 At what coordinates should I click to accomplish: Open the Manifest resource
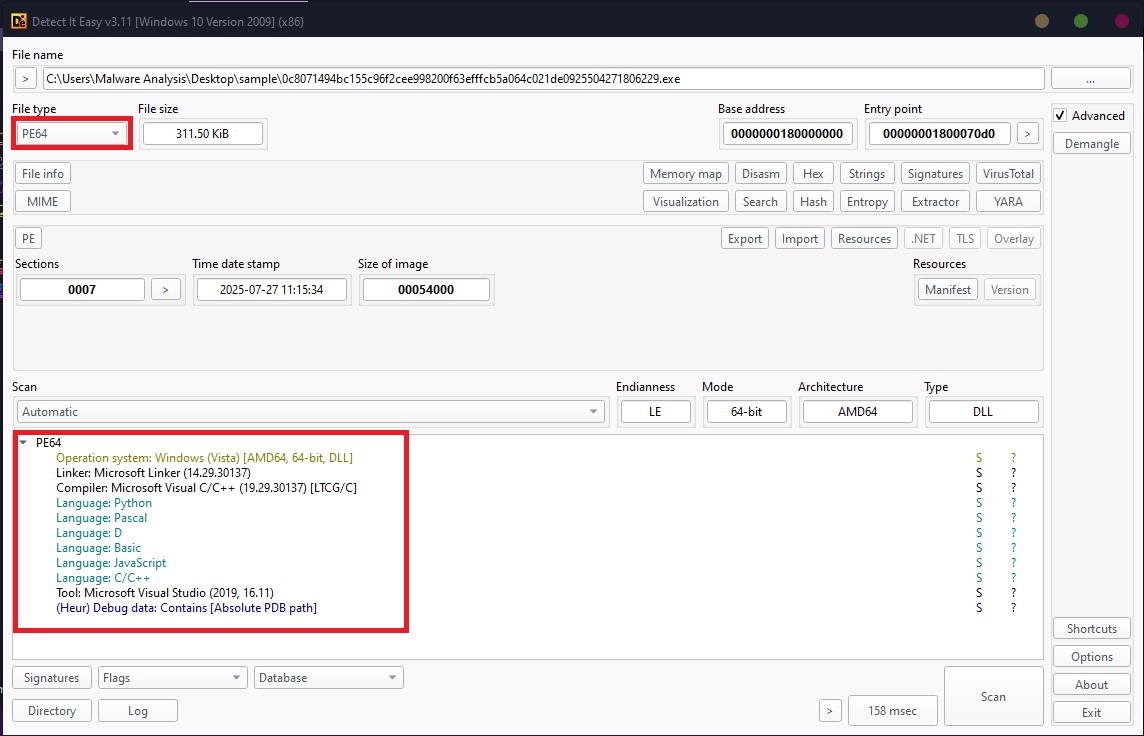[948, 290]
